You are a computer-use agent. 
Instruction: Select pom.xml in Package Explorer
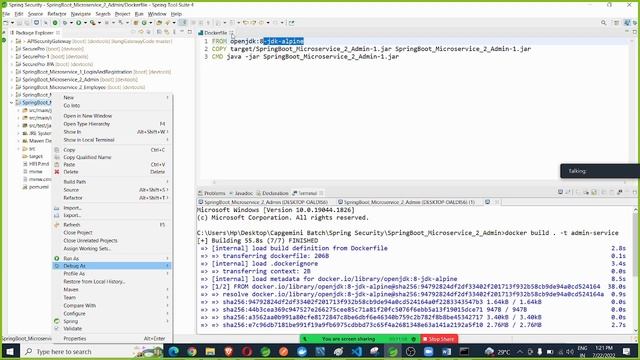click(x=36, y=187)
